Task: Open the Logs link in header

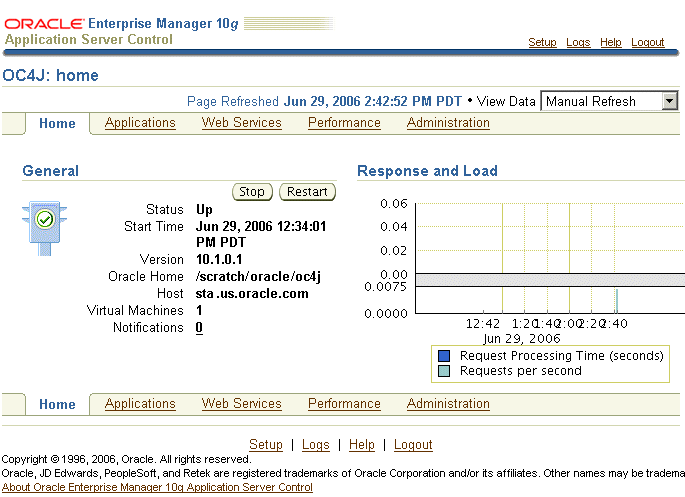Action: 578,42
